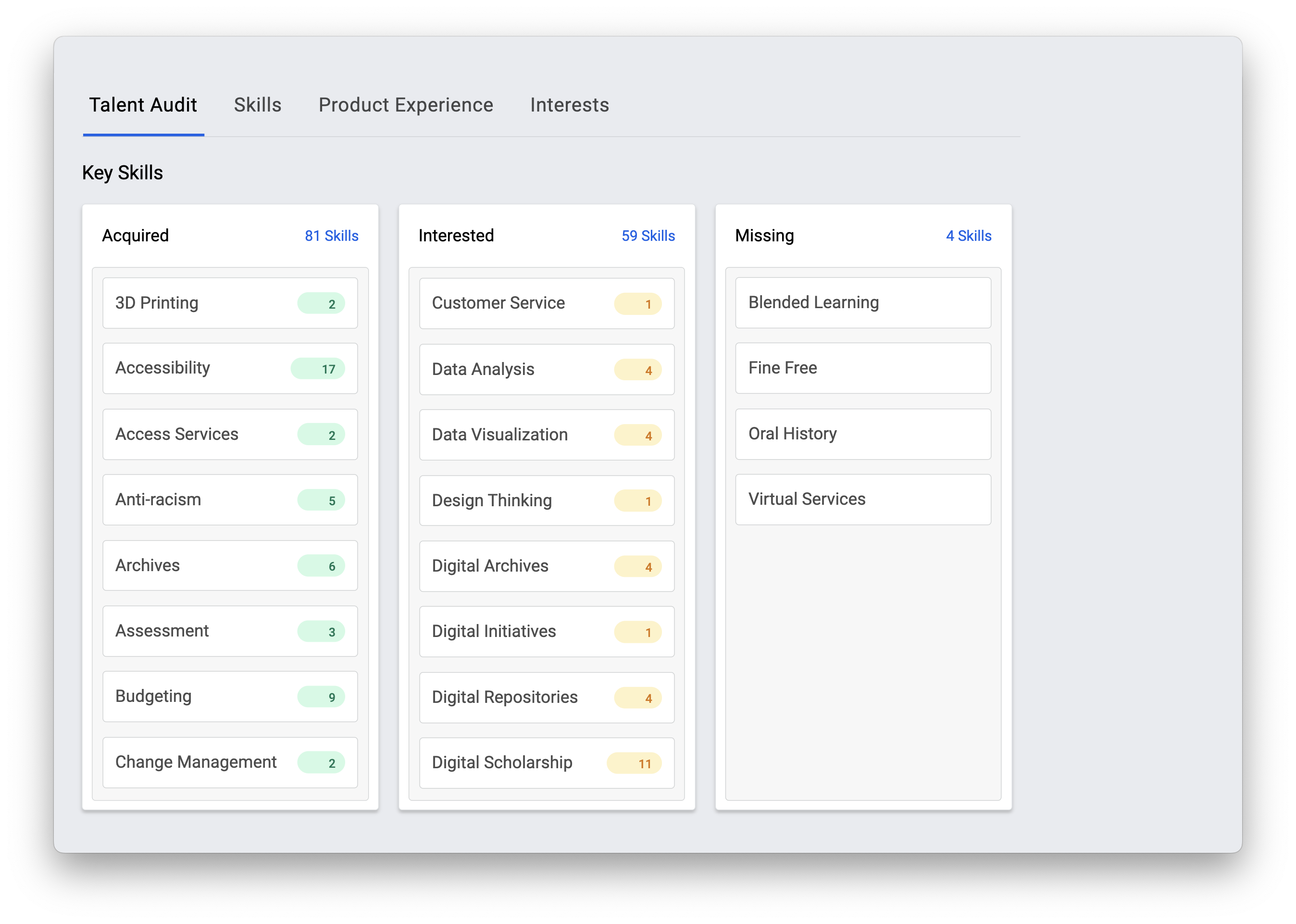Open the Product Experience tab
Viewport: 1296px width, 924px height.
[x=406, y=105]
